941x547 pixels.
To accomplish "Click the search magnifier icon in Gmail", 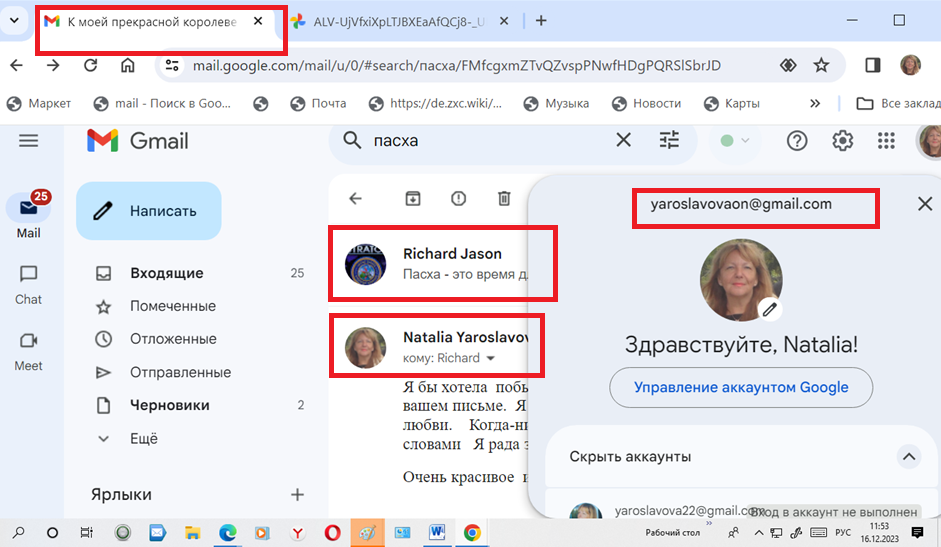I will pyautogui.click(x=352, y=141).
